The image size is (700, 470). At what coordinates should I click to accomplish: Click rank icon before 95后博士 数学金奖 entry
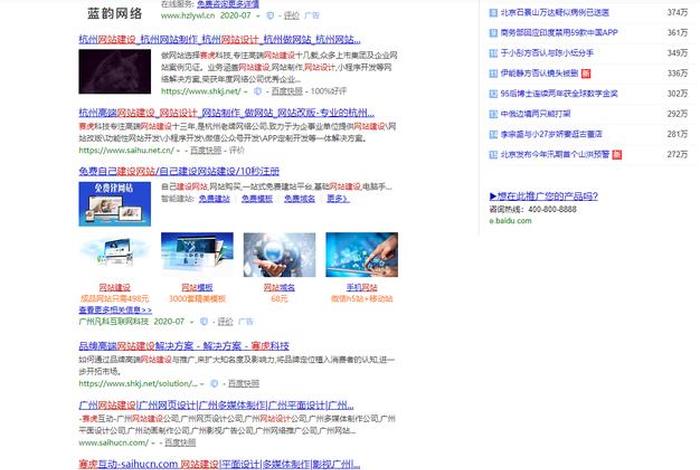point(493,94)
